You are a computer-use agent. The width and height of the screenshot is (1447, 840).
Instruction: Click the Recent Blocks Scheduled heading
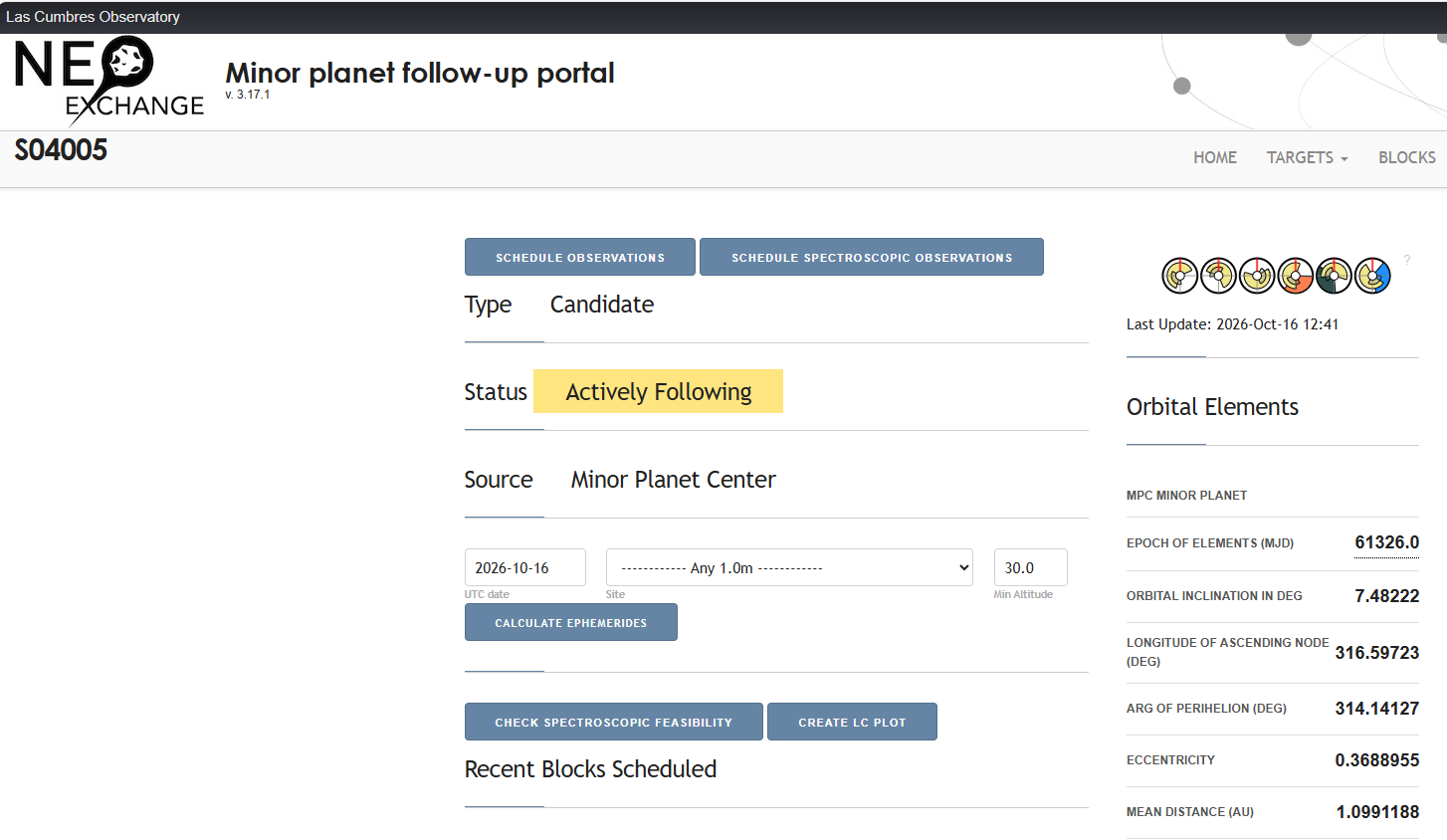pos(590,769)
